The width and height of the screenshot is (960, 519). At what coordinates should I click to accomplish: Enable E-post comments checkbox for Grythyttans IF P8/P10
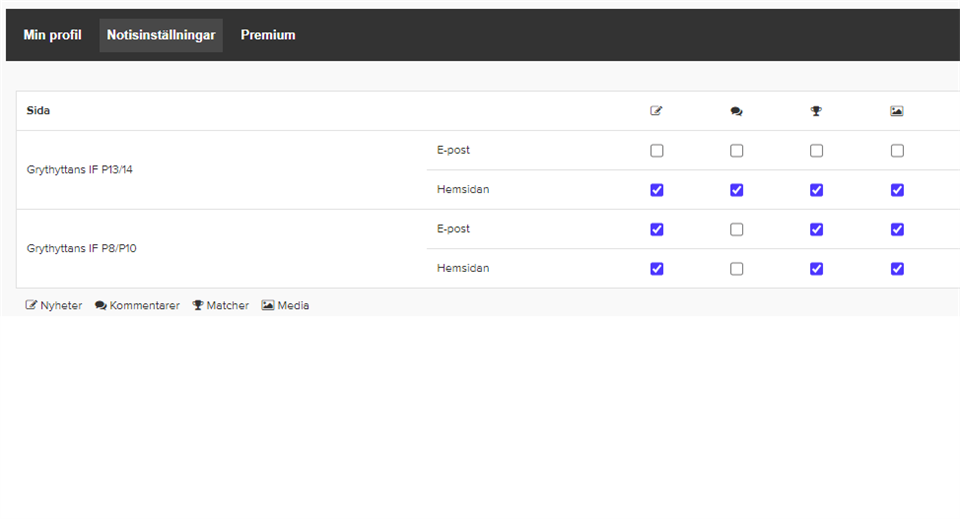click(737, 229)
